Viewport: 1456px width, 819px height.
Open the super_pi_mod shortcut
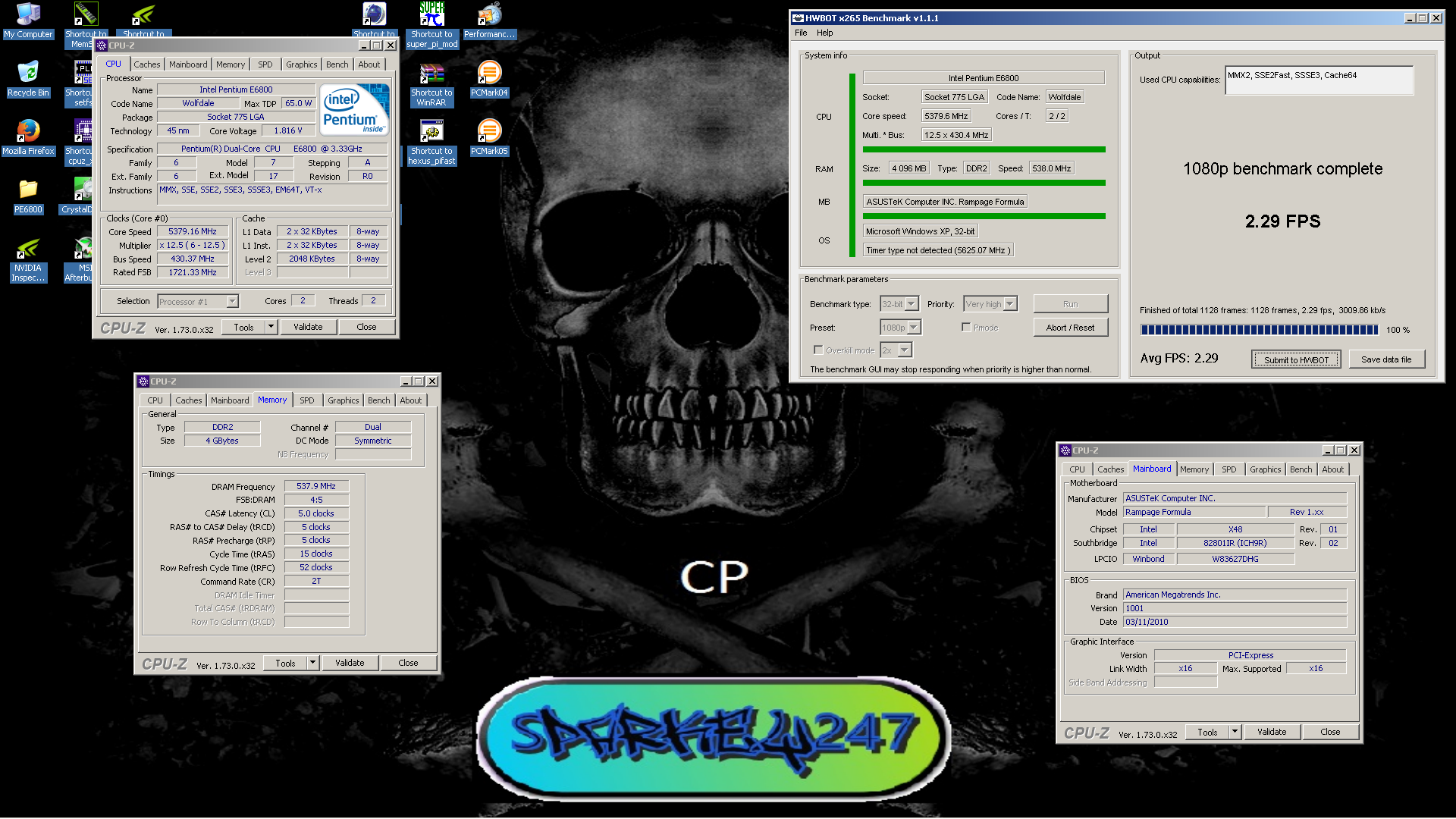click(x=431, y=24)
